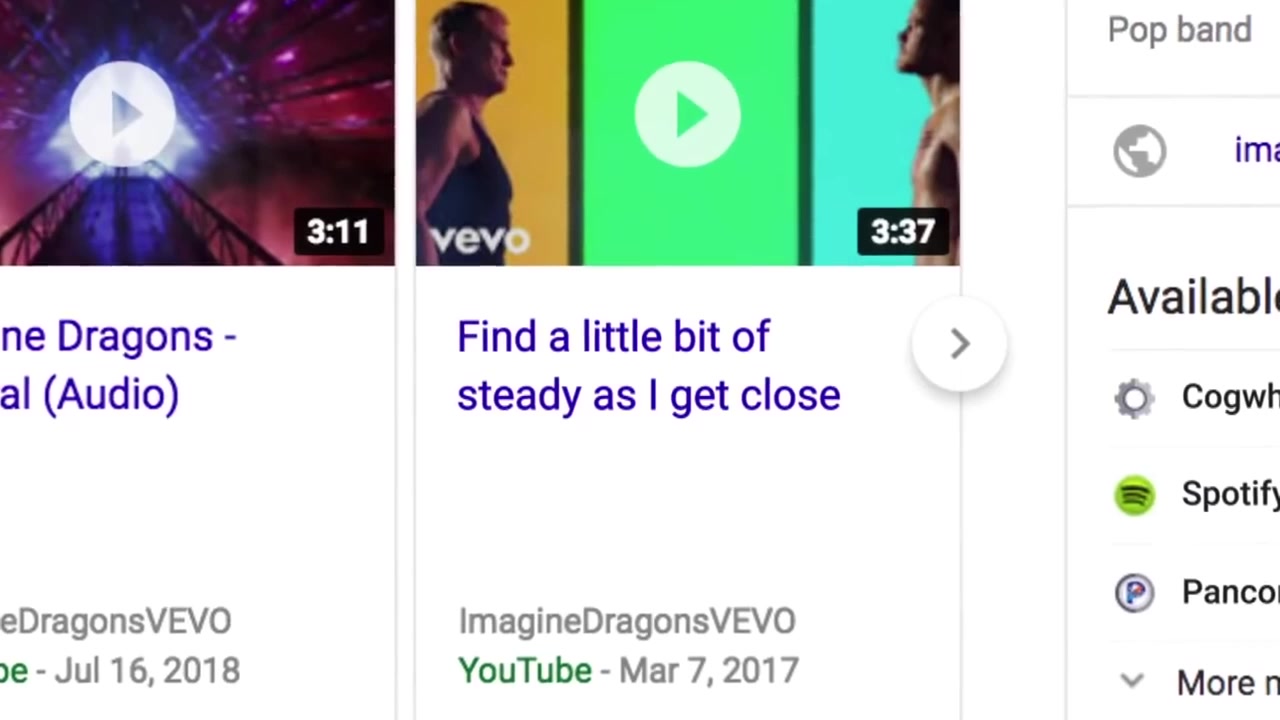Screen dimensions: 1280x720
Task: Click the Cogwheel gear icon
Action: [1134, 398]
